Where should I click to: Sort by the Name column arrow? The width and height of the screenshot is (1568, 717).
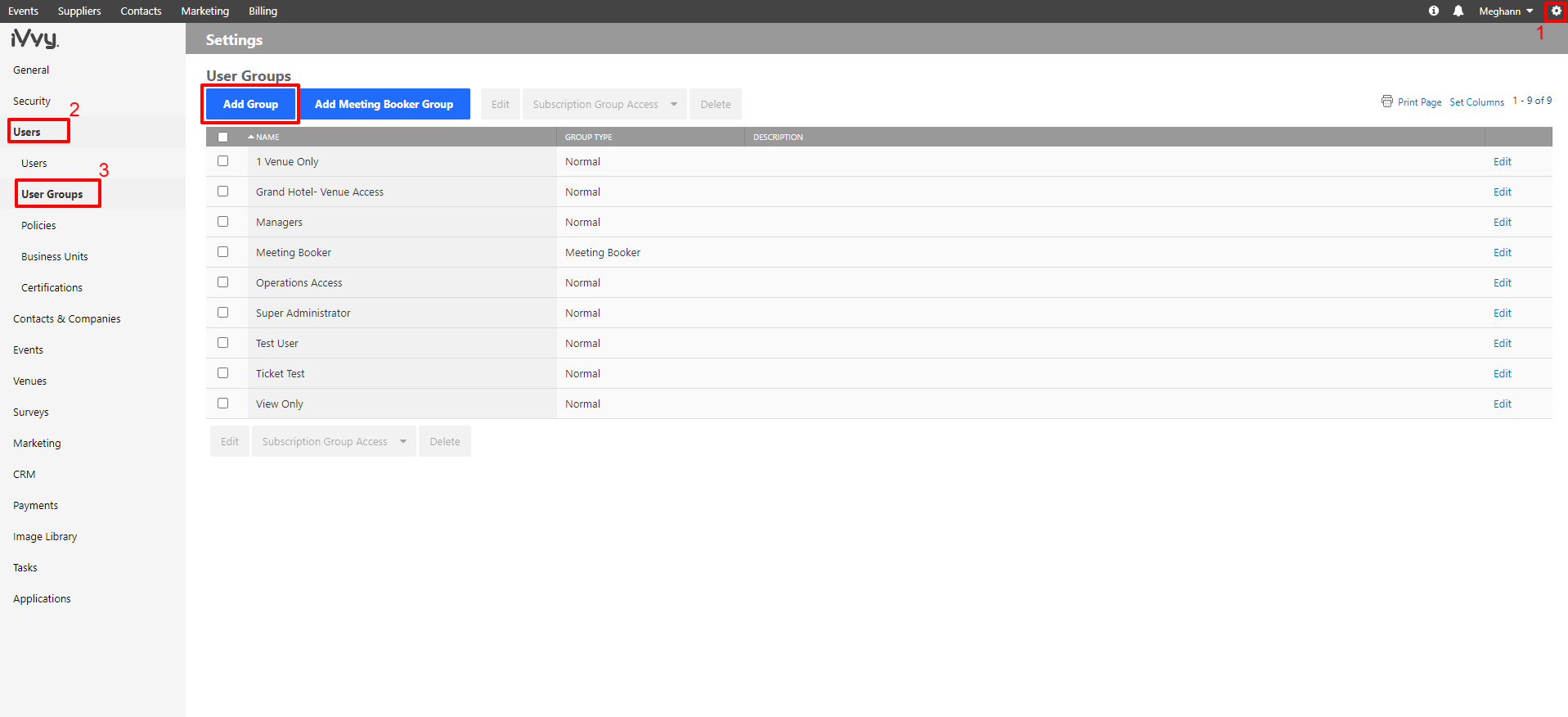pyautogui.click(x=251, y=137)
